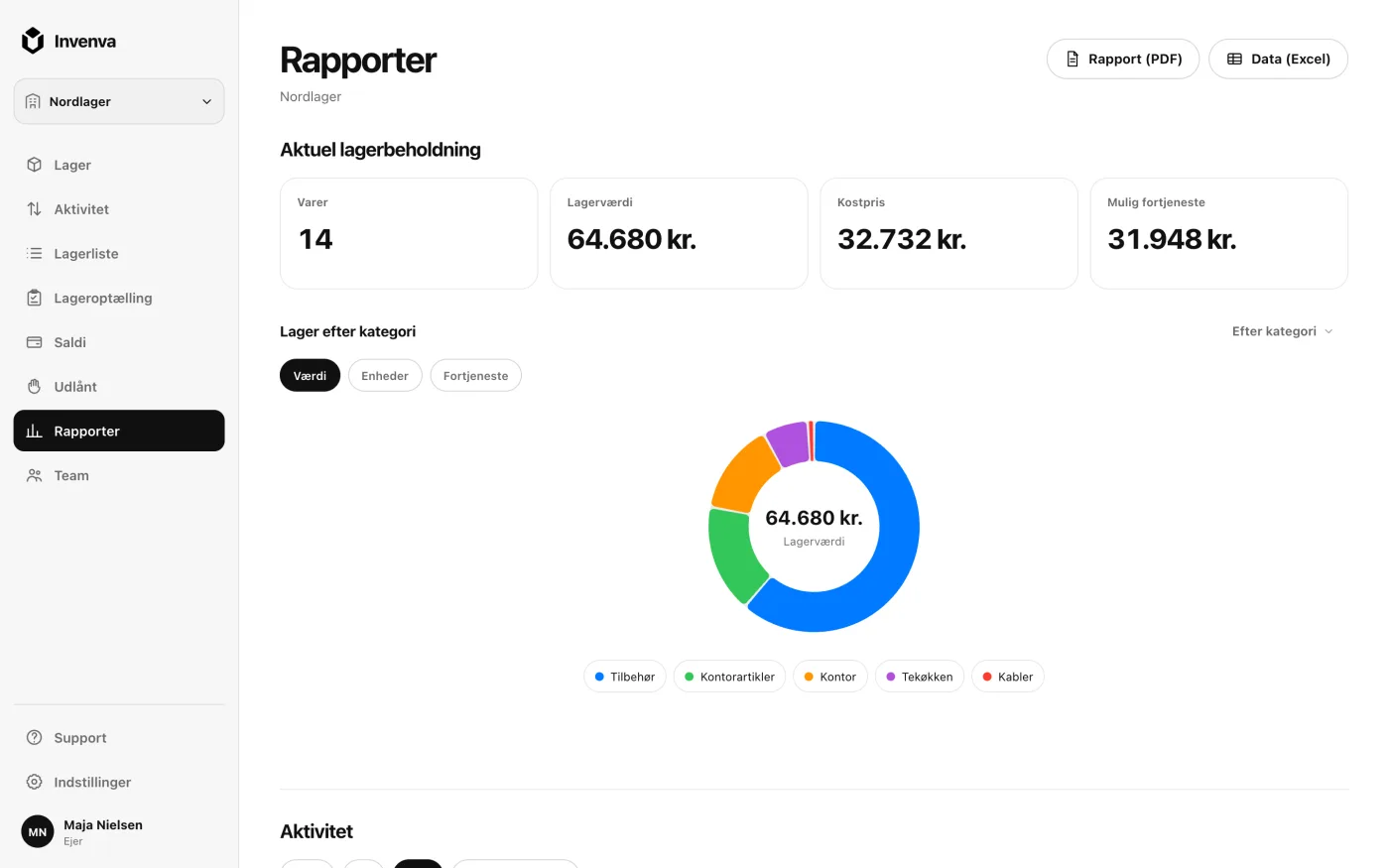Toggle the Kontorartikler legend item

[730, 677]
